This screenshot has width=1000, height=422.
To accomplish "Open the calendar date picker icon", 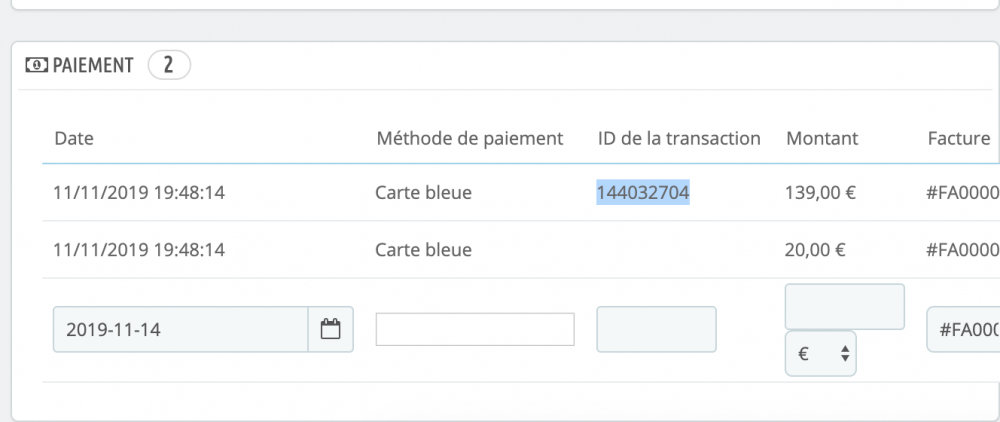I will pos(330,329).
